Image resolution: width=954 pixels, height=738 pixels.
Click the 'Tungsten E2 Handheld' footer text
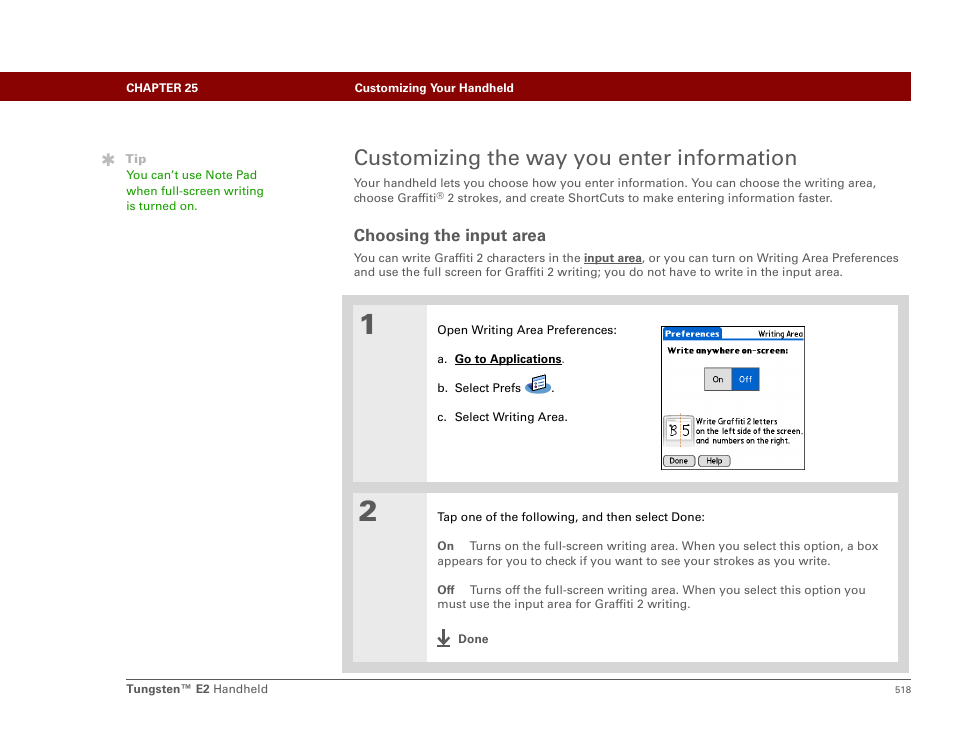click(197, 689)
